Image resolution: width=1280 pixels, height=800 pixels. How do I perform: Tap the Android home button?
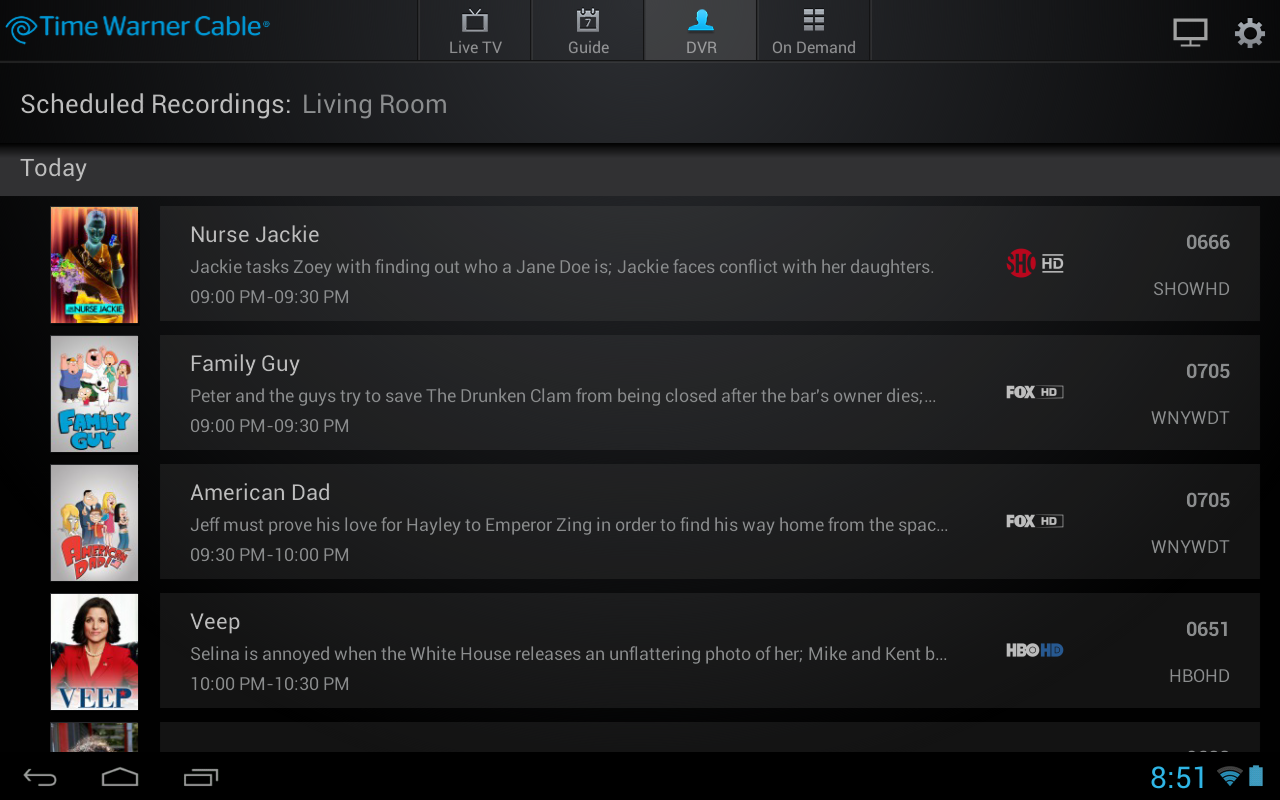point(120,776)
